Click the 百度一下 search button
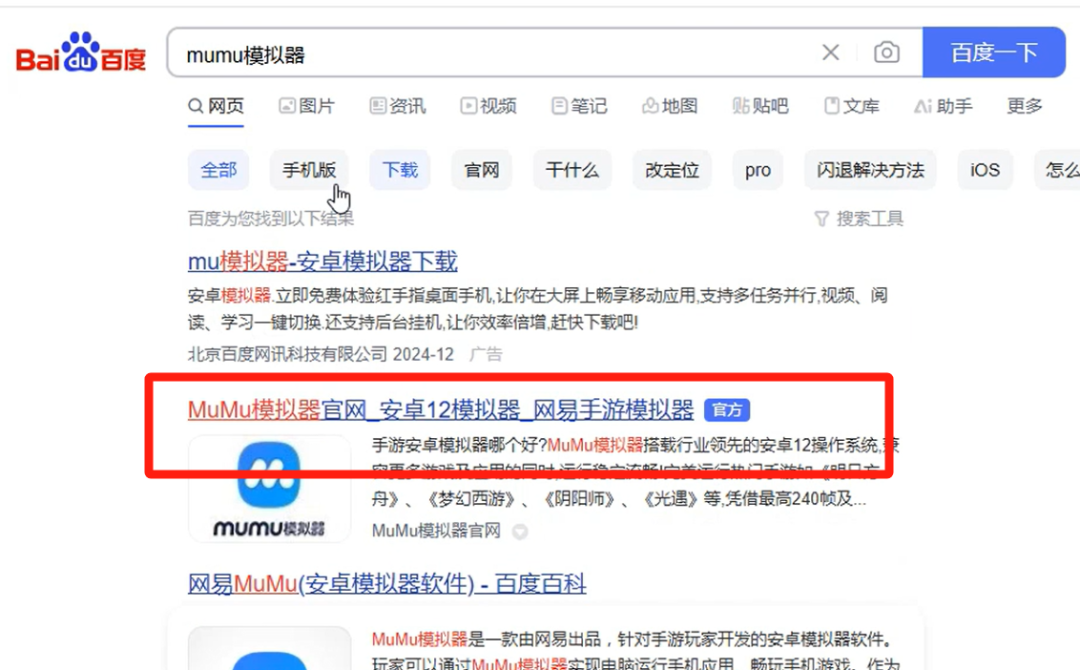 click(x=994, y=52)
